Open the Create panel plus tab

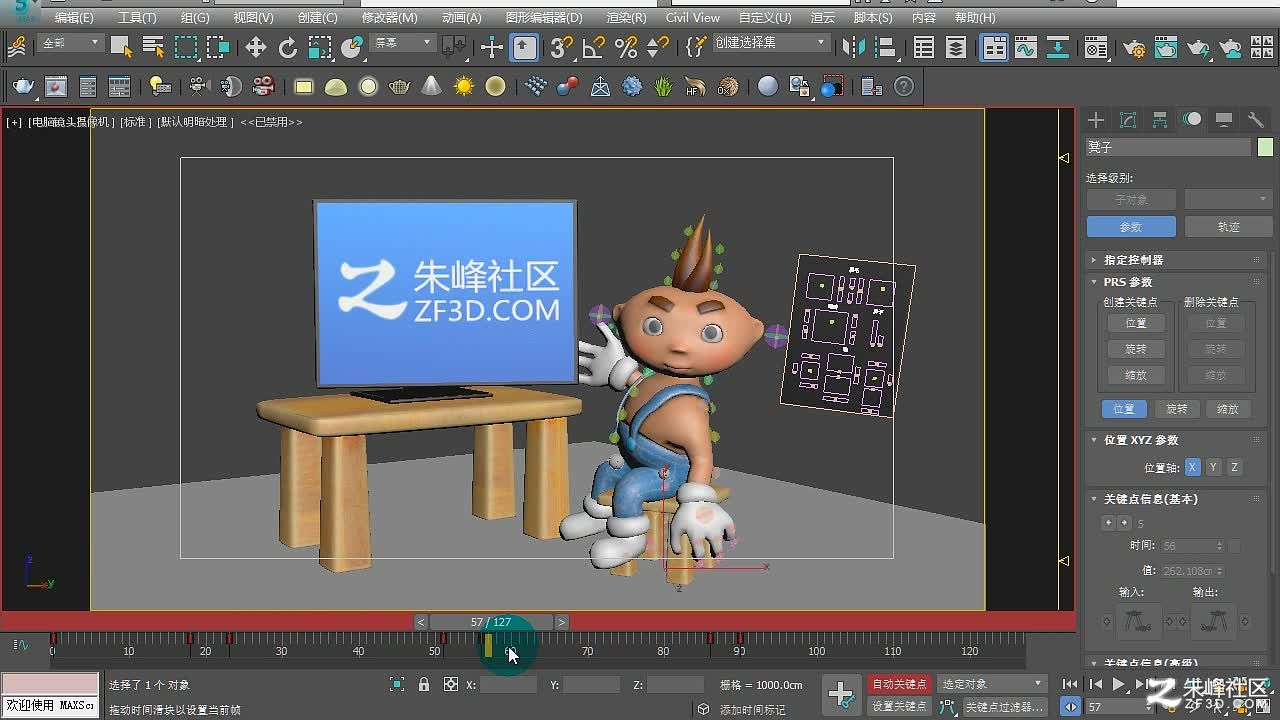click(x=1096, y=120)
